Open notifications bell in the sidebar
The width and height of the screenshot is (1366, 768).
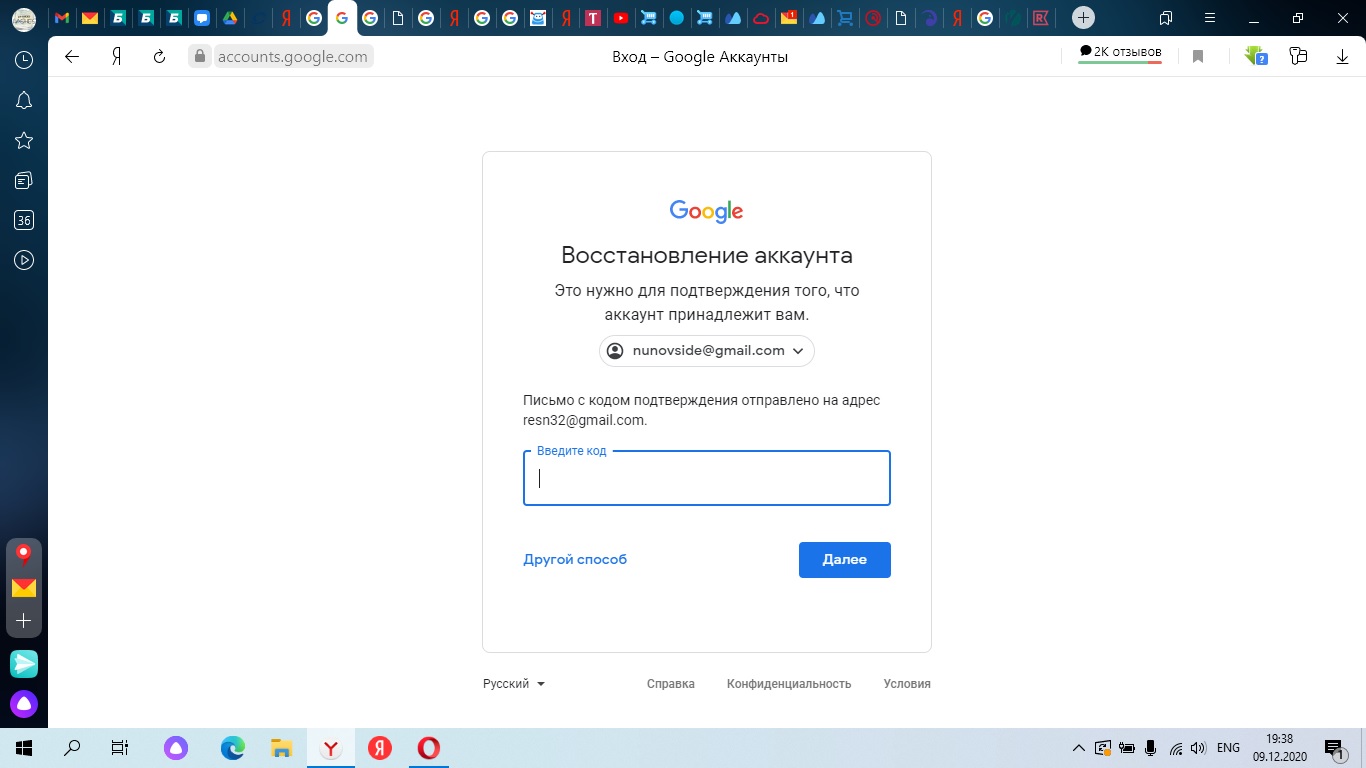tap(24, 100)
